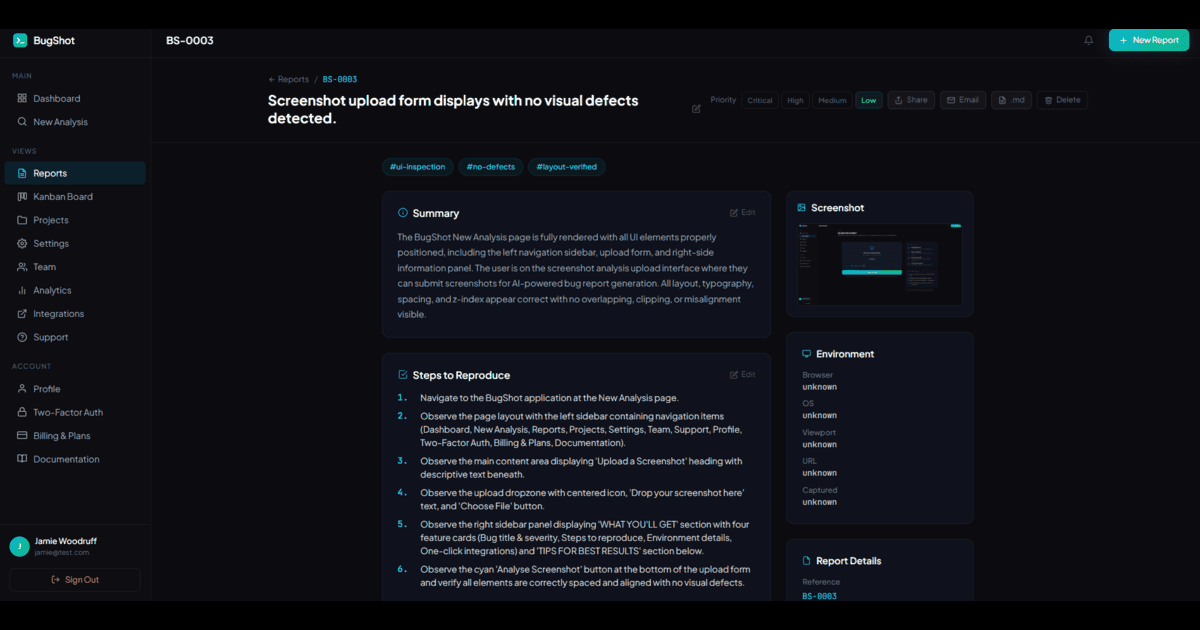
Task: Share the report
Action: coord(910,100)
